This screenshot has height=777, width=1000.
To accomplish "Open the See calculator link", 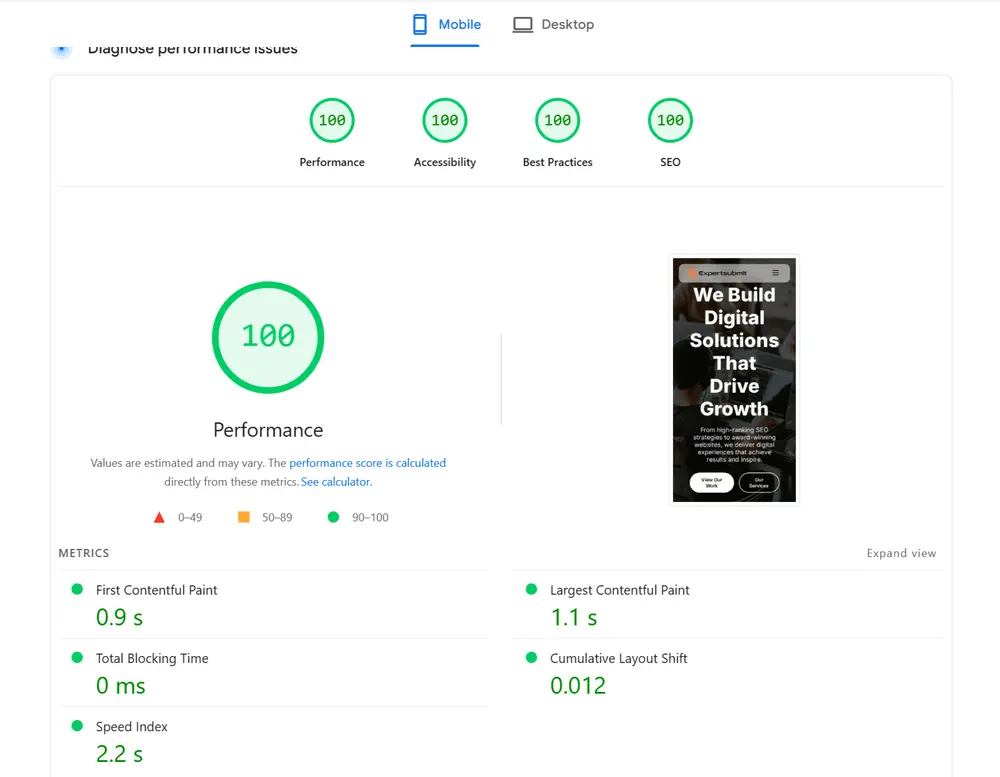I will coord(336,481).
